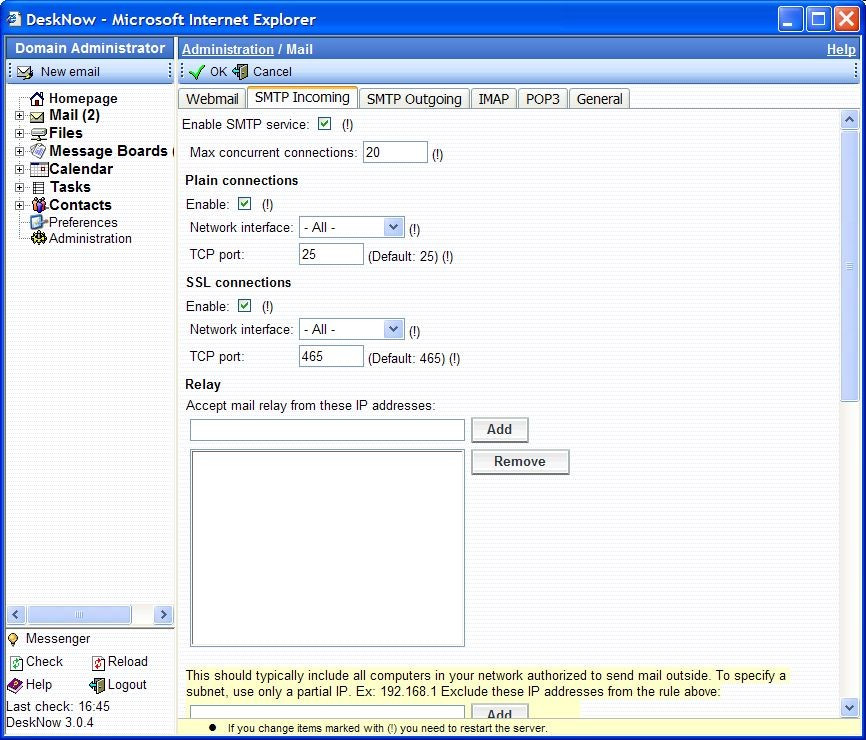This screenshot has width=866, height=740.
Task: Click the 'Last check: 16:45' status text
Action: [x=58, y=706]
